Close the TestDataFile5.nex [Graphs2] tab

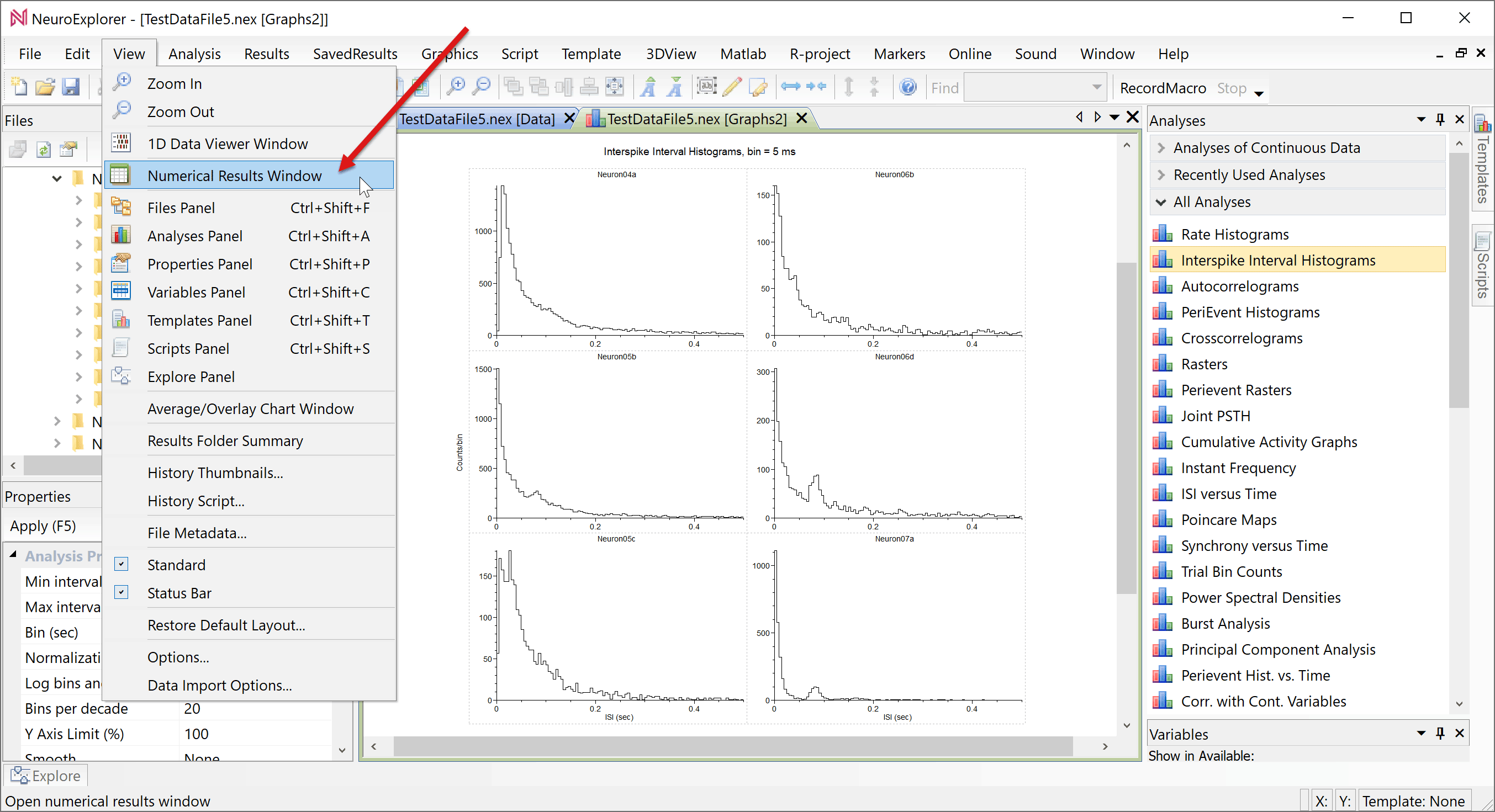pos(801,118)
